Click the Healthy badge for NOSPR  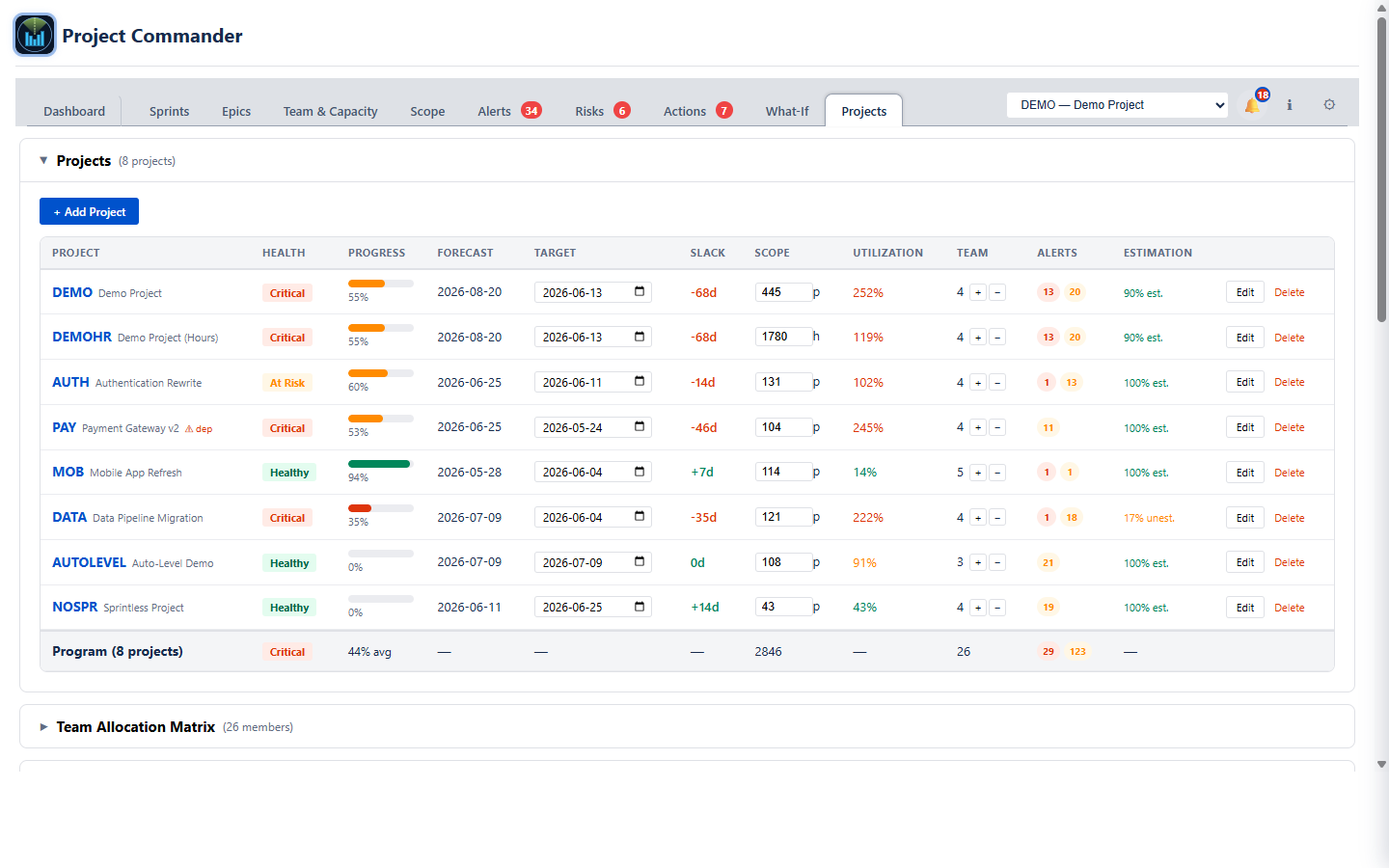pyautogui.click(x=289, y=608)
